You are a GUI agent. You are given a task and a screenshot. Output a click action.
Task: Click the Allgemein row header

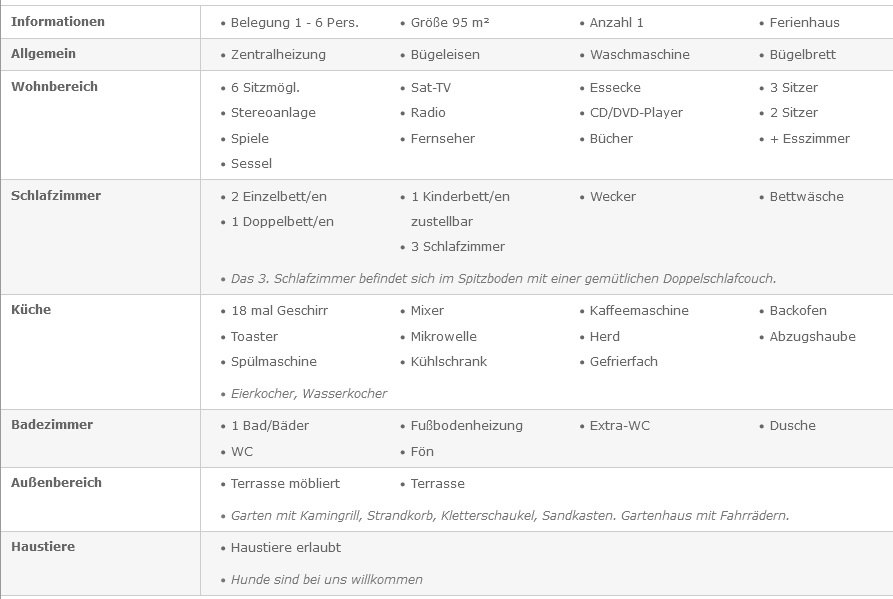[43, 54]
